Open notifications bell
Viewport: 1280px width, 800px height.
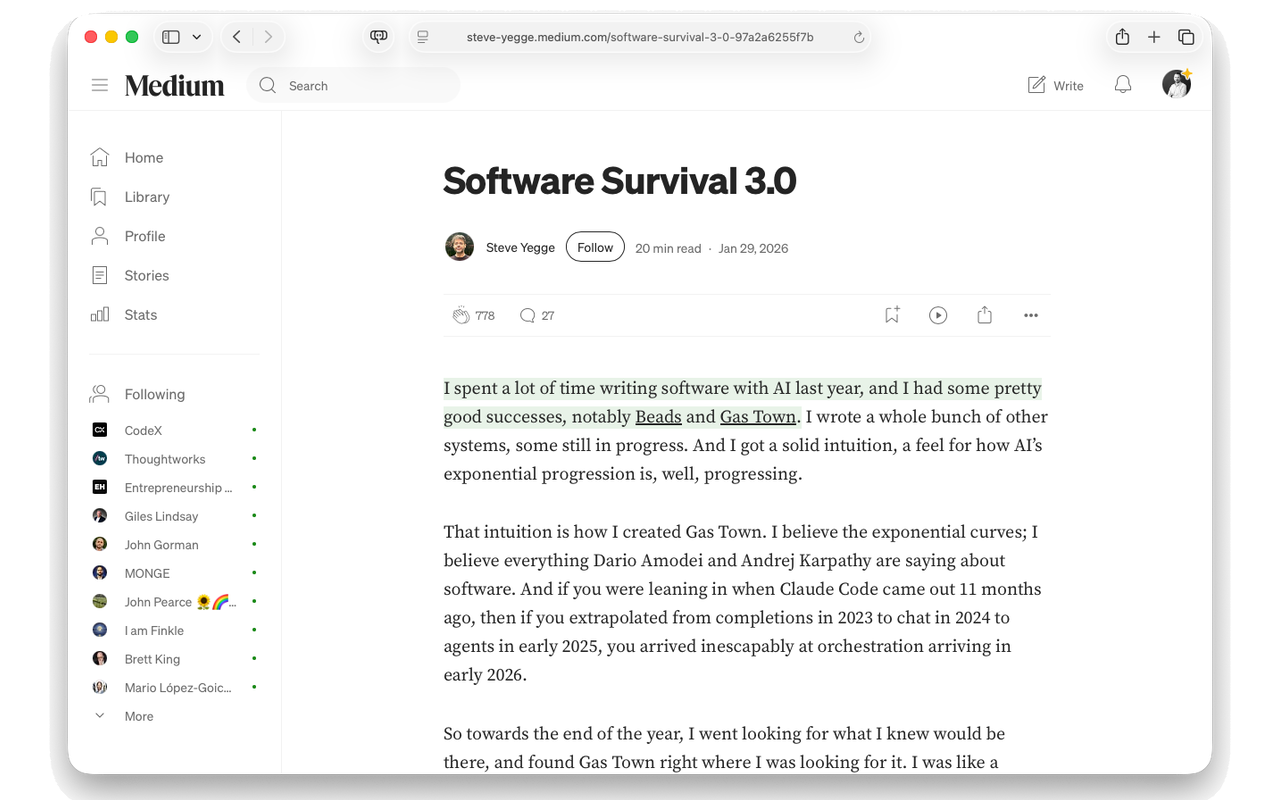tap(1123, 85)
